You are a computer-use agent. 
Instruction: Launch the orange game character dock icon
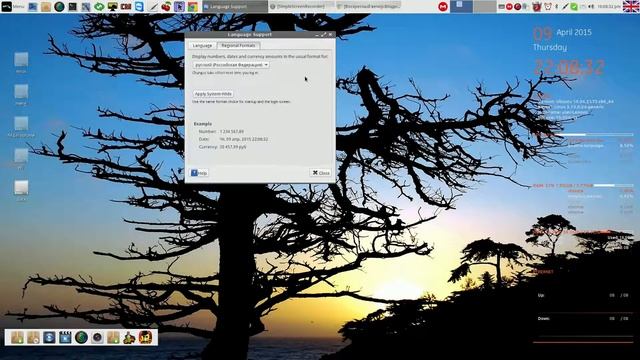146,338
